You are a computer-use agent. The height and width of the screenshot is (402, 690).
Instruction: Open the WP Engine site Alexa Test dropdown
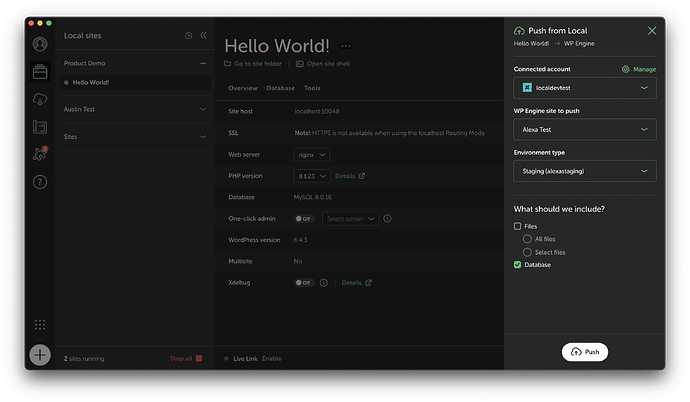585,130
